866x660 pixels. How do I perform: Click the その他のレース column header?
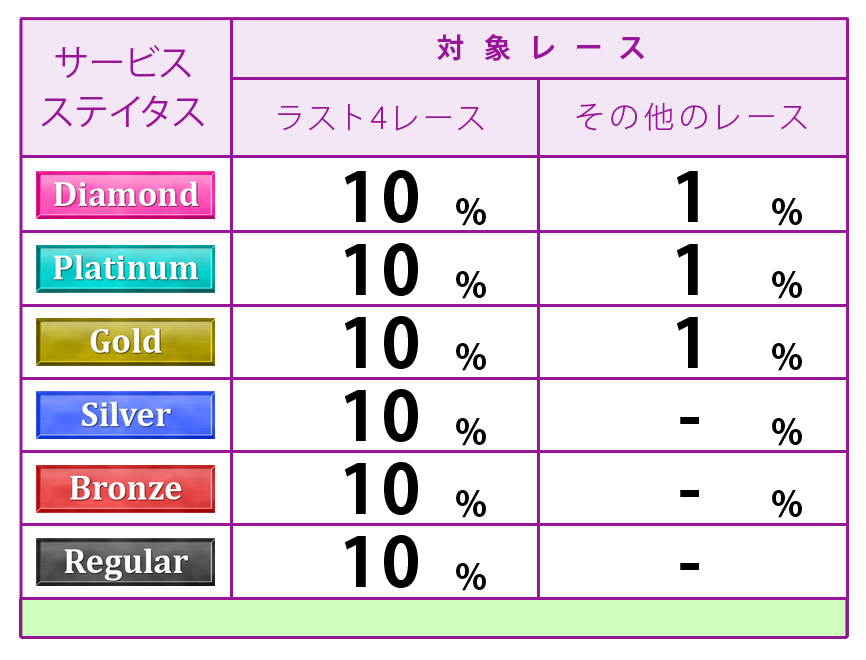click(x=693, y=118)
